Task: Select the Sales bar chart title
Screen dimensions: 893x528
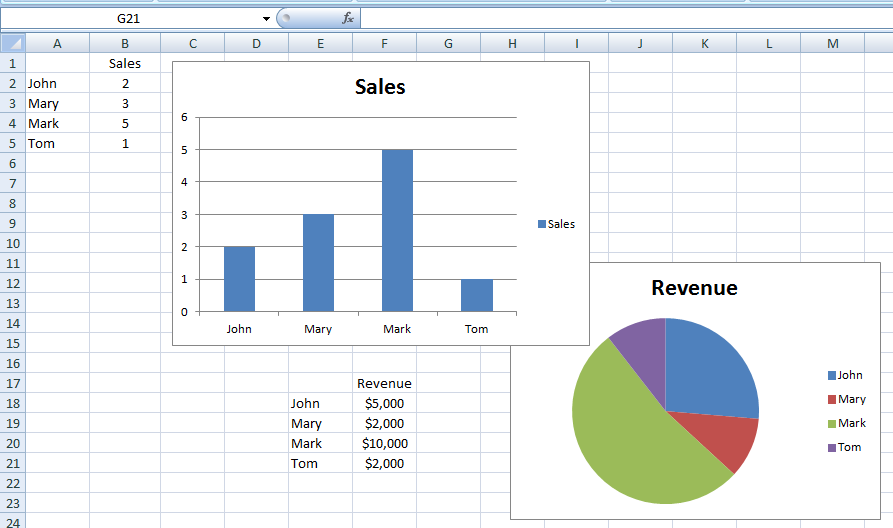Action: [380, 87]
